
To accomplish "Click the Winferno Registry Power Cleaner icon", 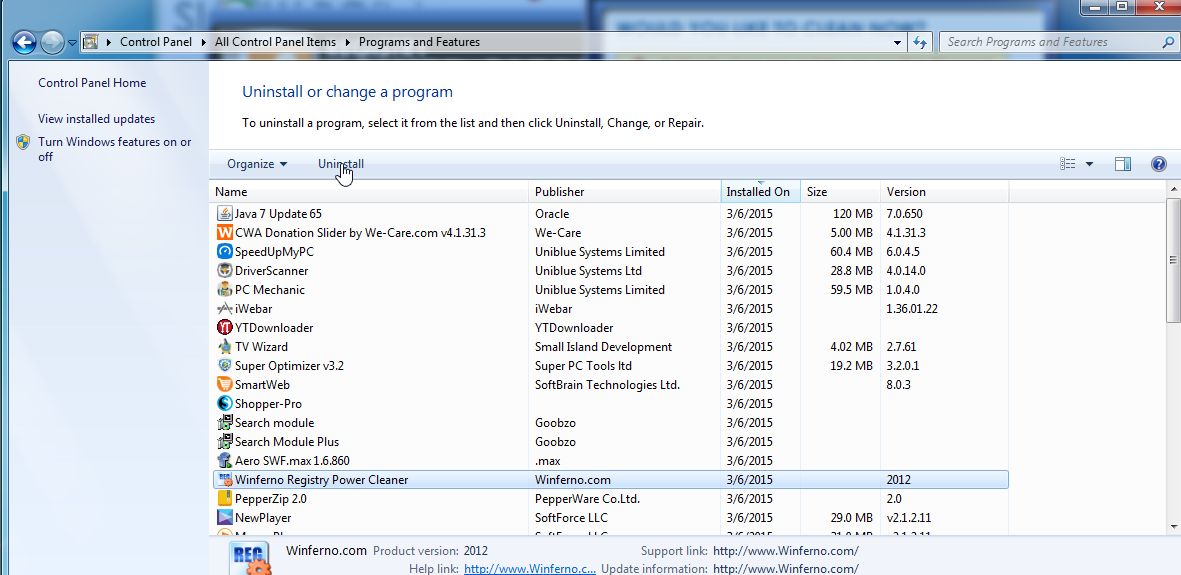I will (x=224, y=479).
